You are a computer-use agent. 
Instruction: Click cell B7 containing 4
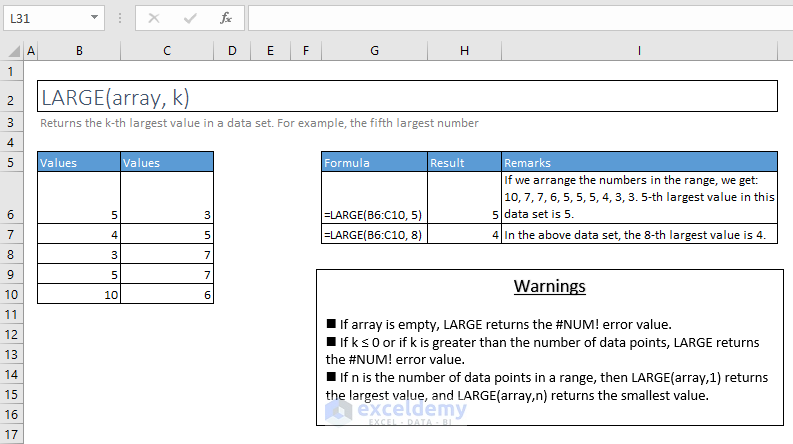[x=79, y=234]
